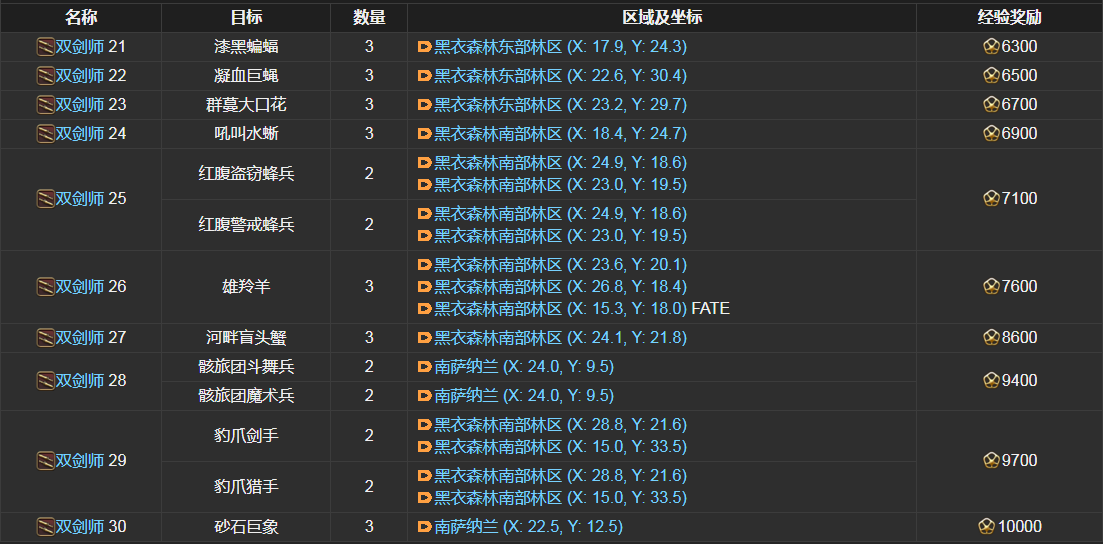Click the job icon beside 双剑师 21
1103x544 pixels.
46,47
